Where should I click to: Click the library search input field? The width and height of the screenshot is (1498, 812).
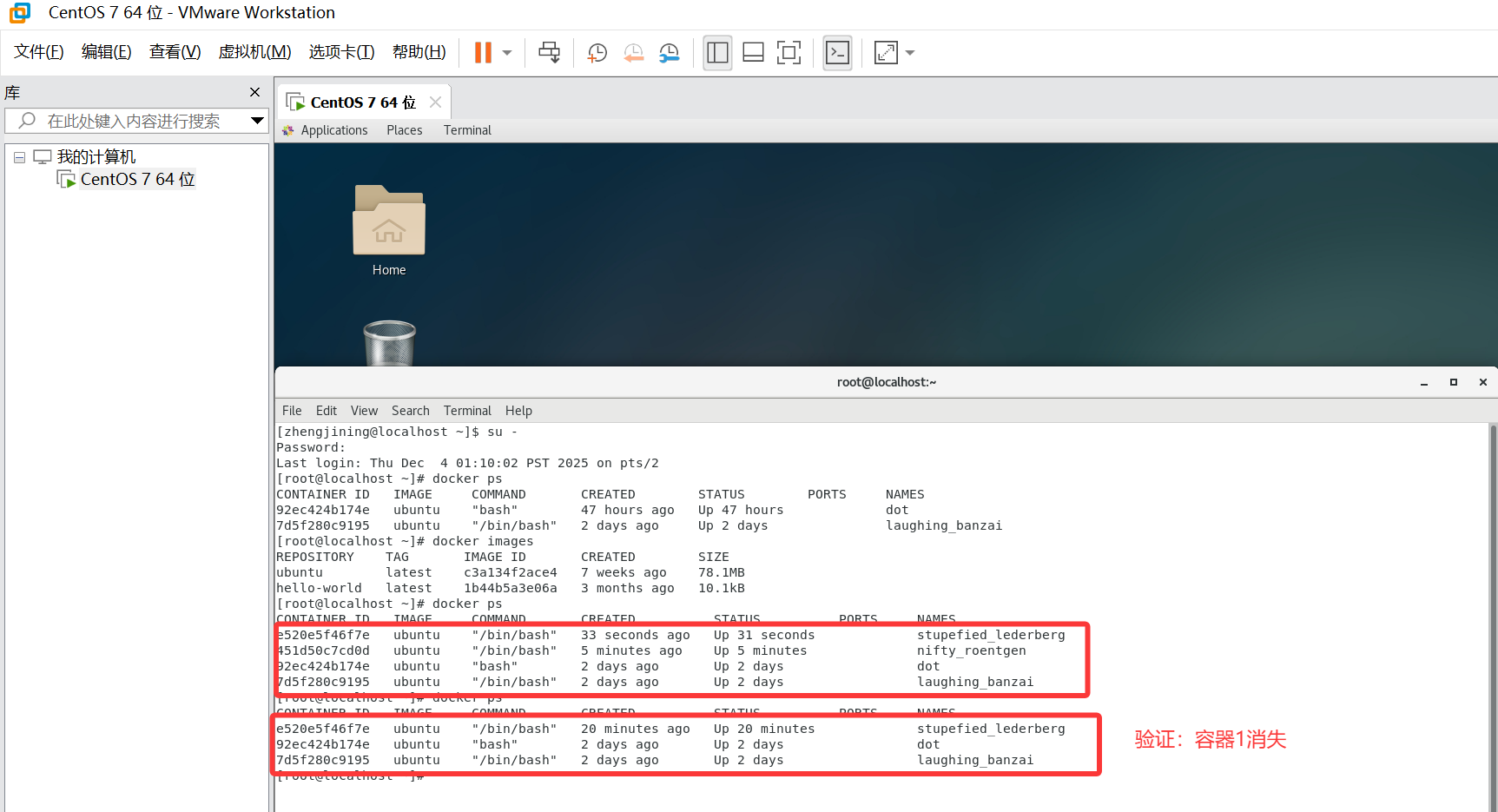pyautogui.click(x=130, y=121)
